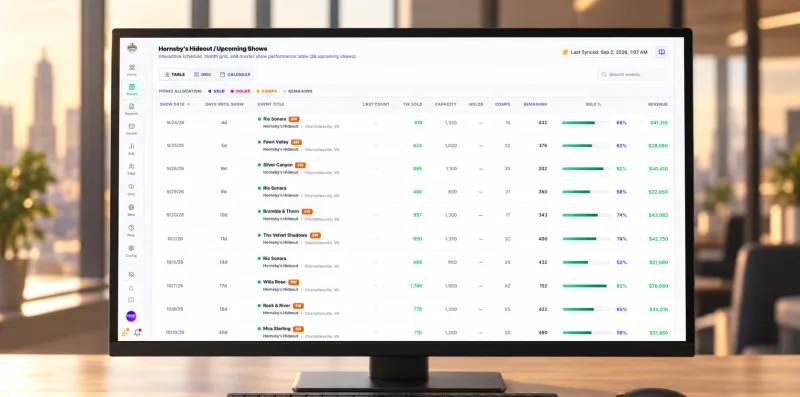The width and height of the screenshot is (800, 397).
Task: Open the purple user avatar
Action: (x=131, y=316)
